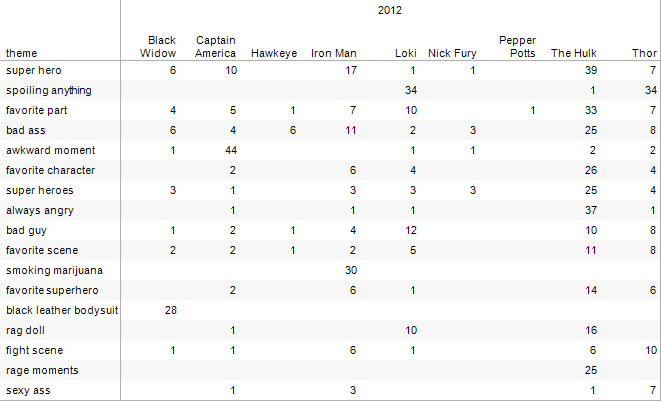Select the Nick Fury column header

tap(452, 53)
